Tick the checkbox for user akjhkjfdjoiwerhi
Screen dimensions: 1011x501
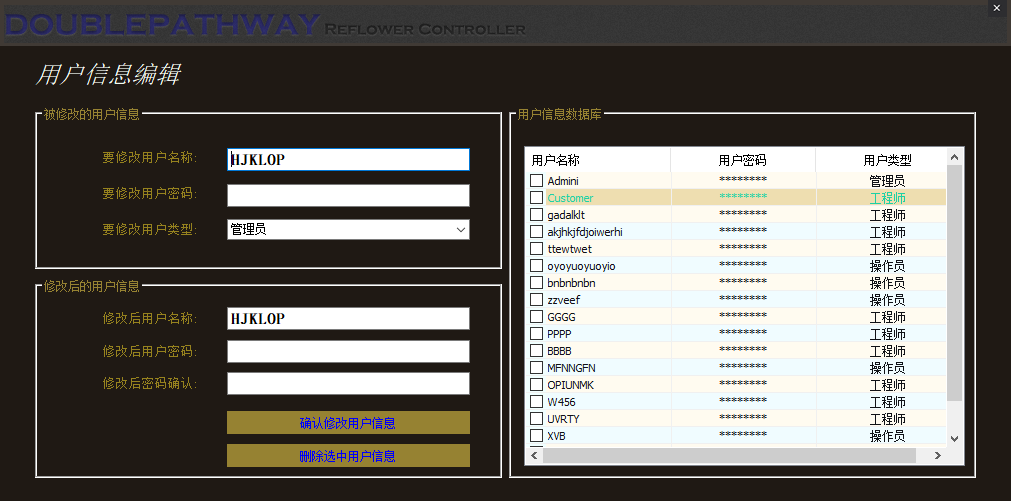click(536, 231)
